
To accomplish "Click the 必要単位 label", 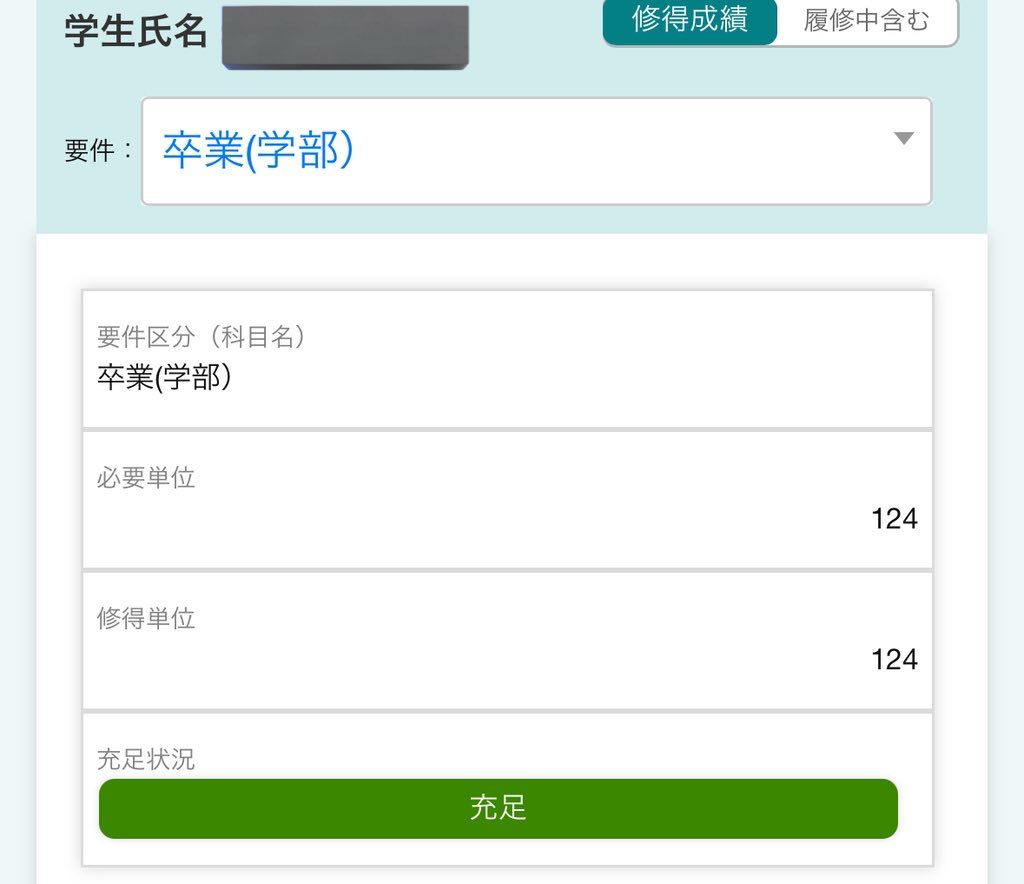I will [x=146, y=478].
